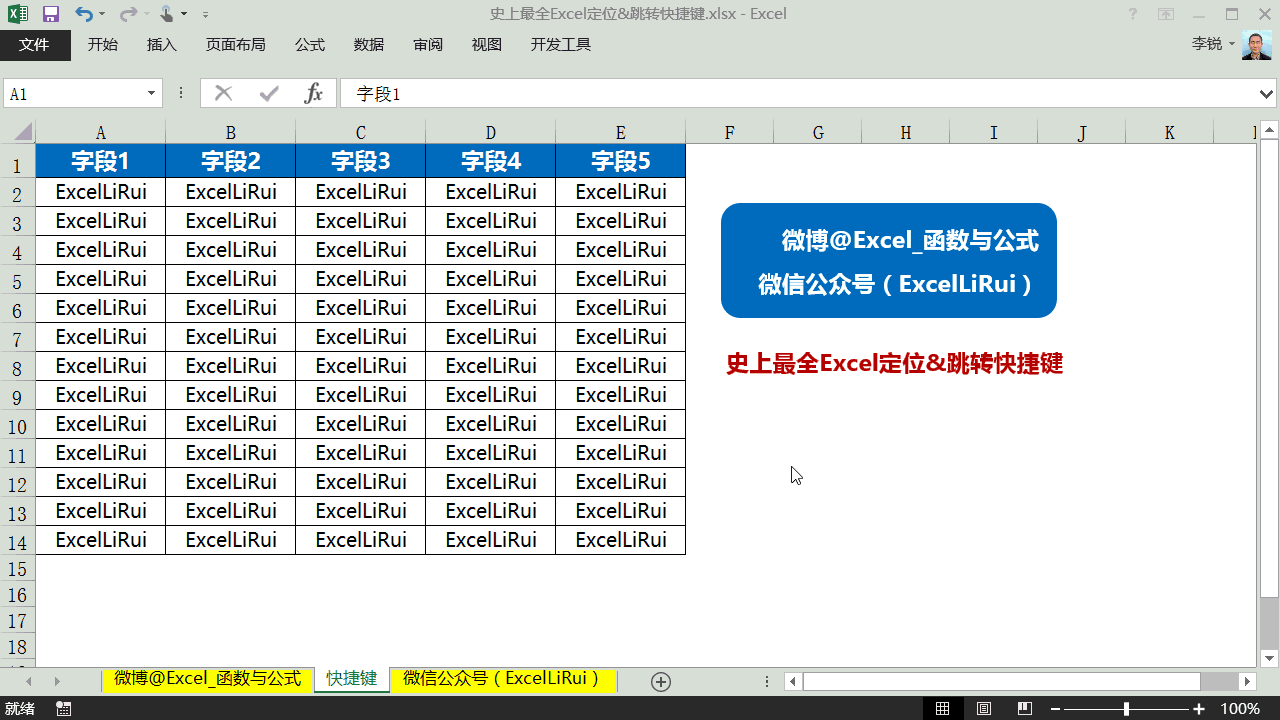The height and width of the screenshot is (720, 1280).
Task: Click the Excel application logo icon
Action: point(17,14)
